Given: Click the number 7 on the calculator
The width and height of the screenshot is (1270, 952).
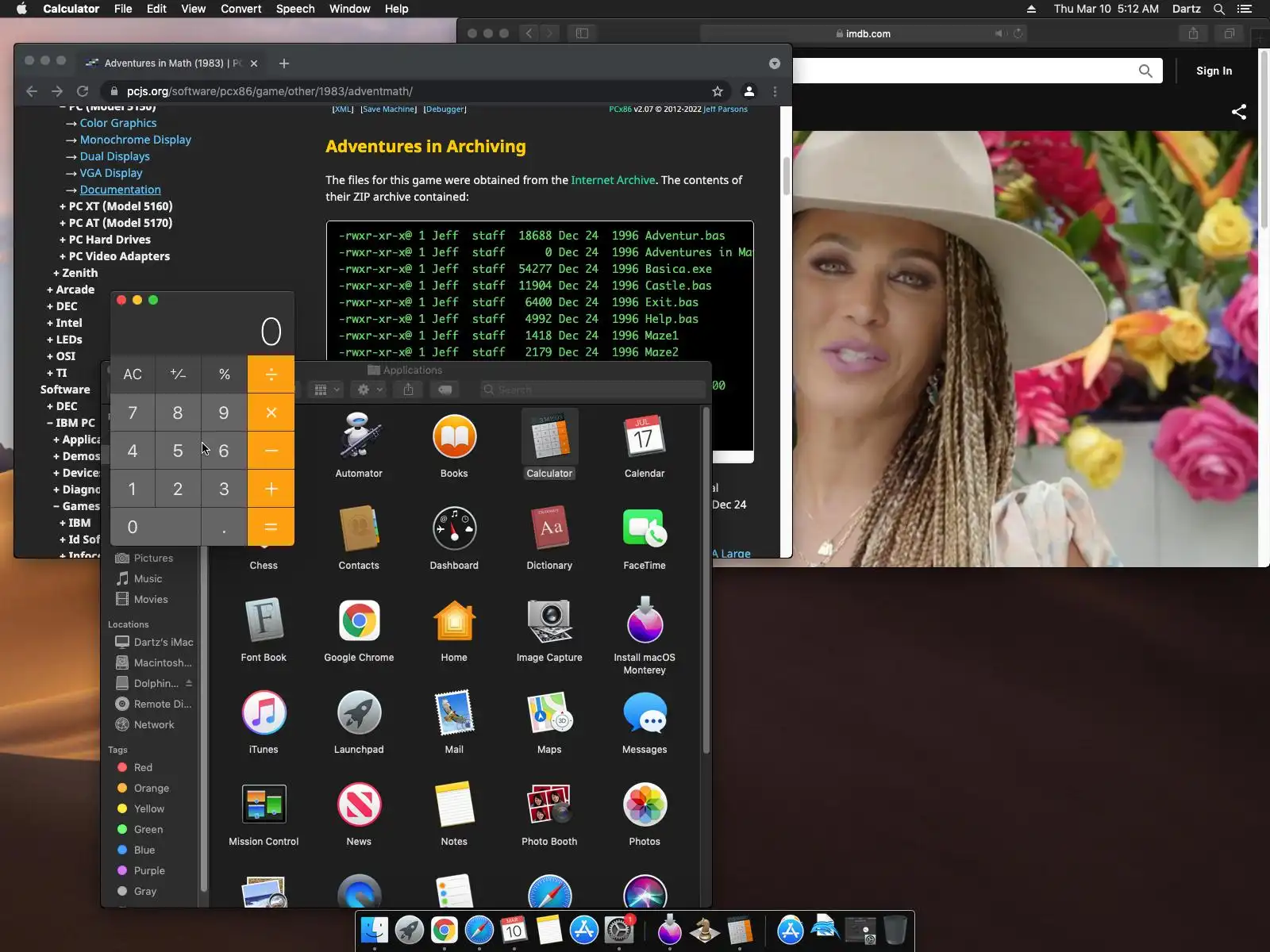Looking at the screenshot, I should pos(133,413).
